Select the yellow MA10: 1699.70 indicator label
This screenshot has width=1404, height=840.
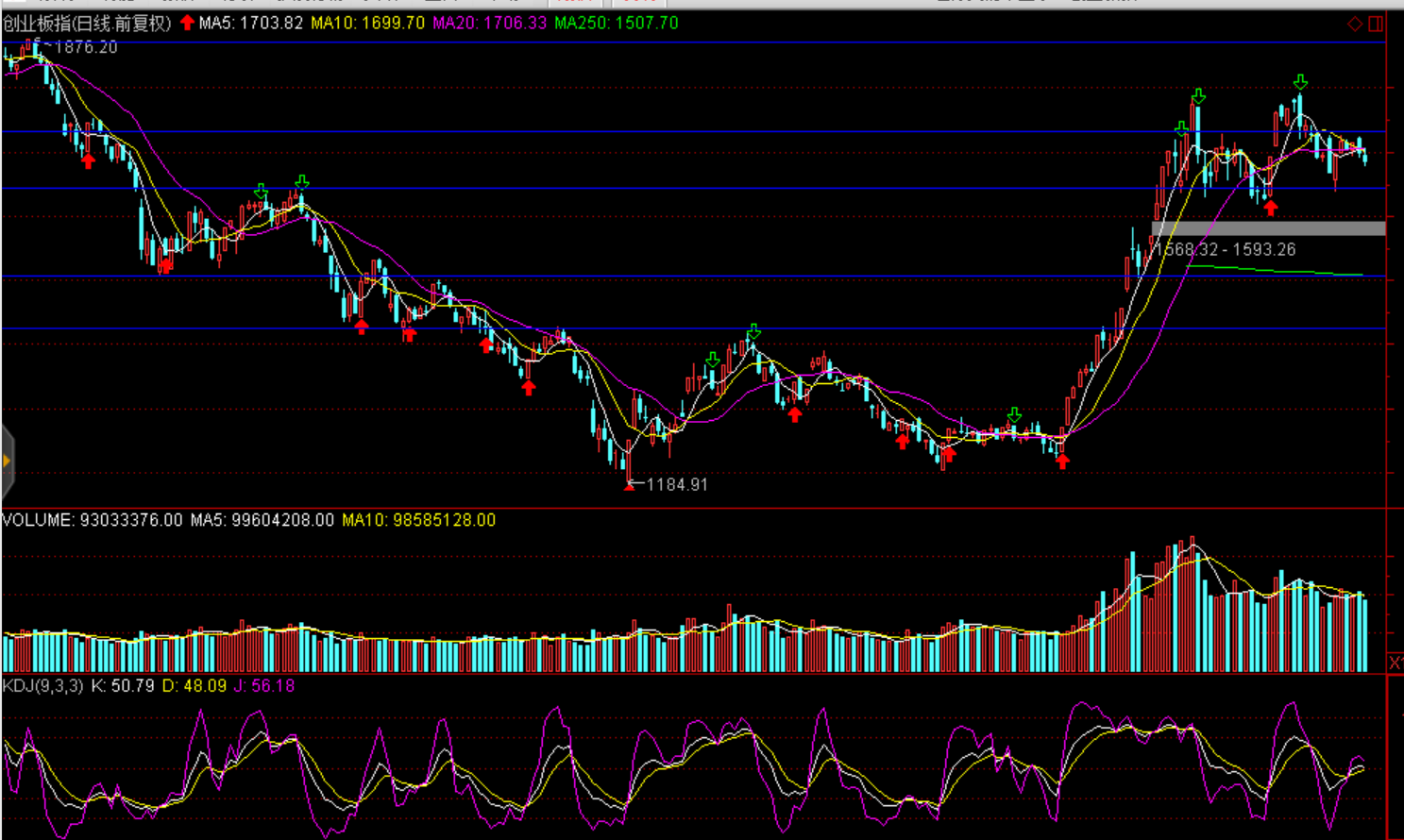(x=367, y=23)
